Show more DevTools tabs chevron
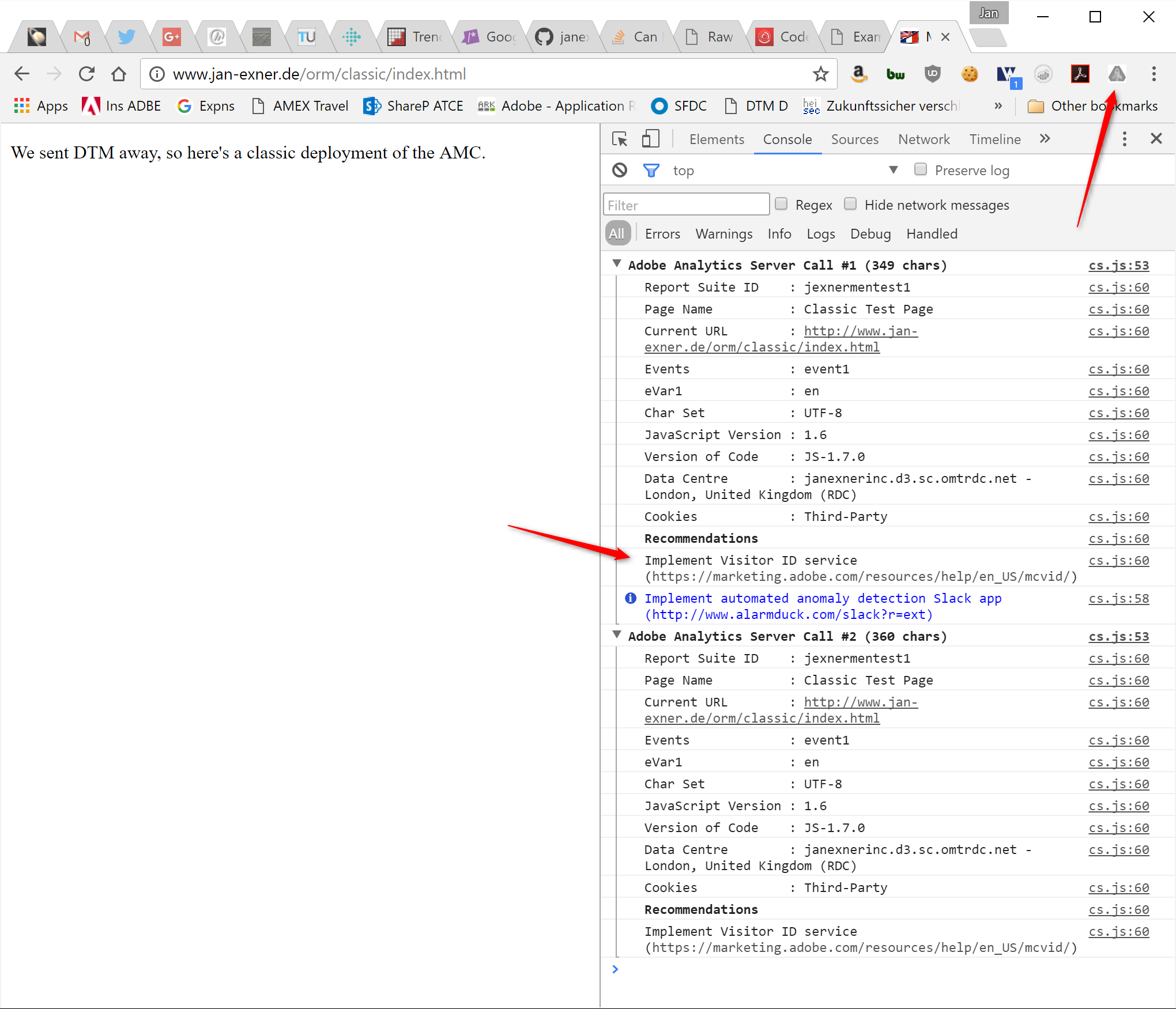The height and width of the screenshot is (1009, 1176). point(1045,139)
